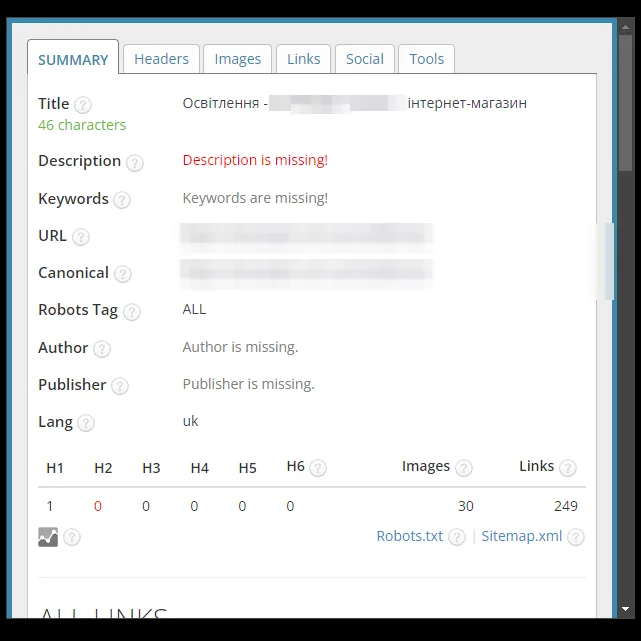Click the 'Author is missing.' text

pos(240,347)
